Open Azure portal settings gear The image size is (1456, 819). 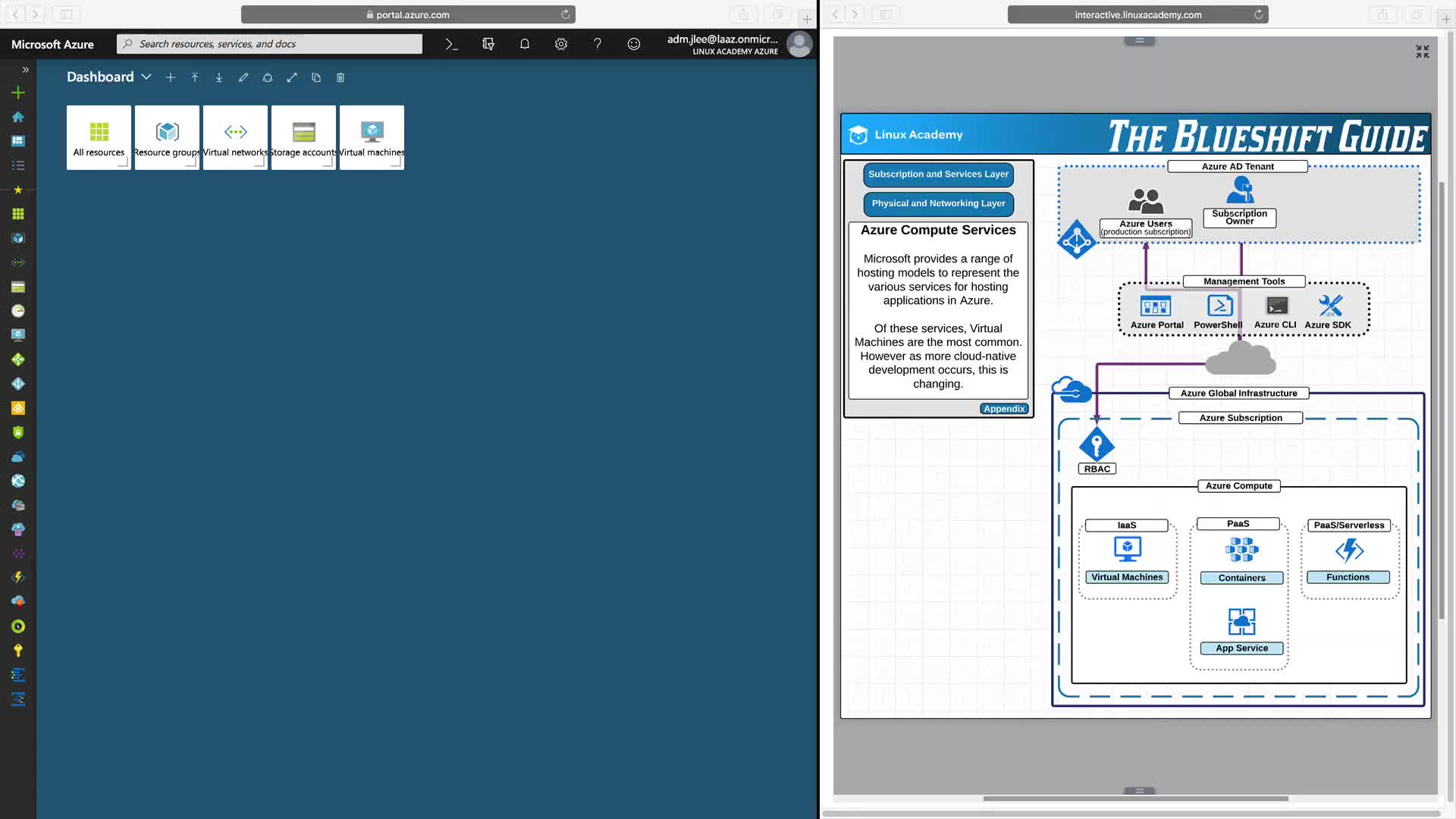[x=560, y=44]
